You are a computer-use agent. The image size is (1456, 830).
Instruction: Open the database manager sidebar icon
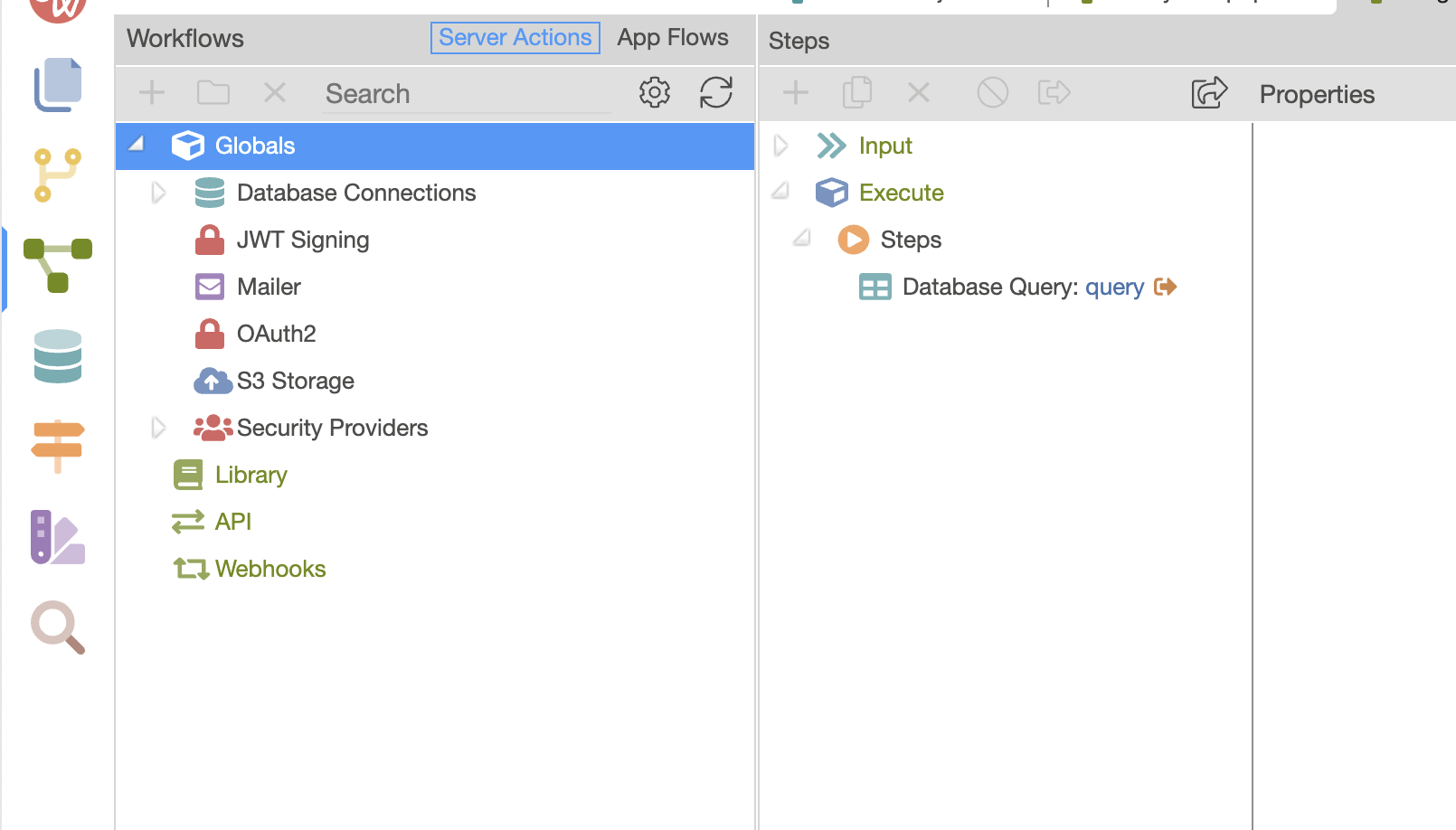57,356
